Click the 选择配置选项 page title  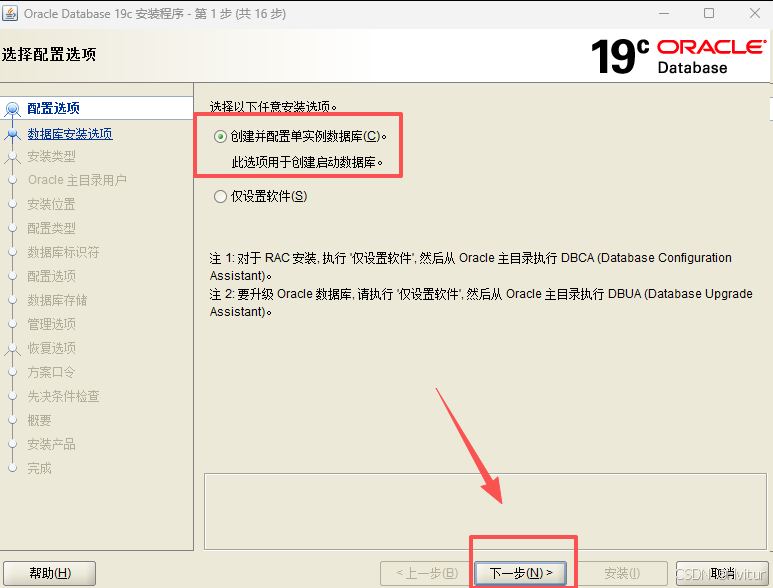pos(49,54)
